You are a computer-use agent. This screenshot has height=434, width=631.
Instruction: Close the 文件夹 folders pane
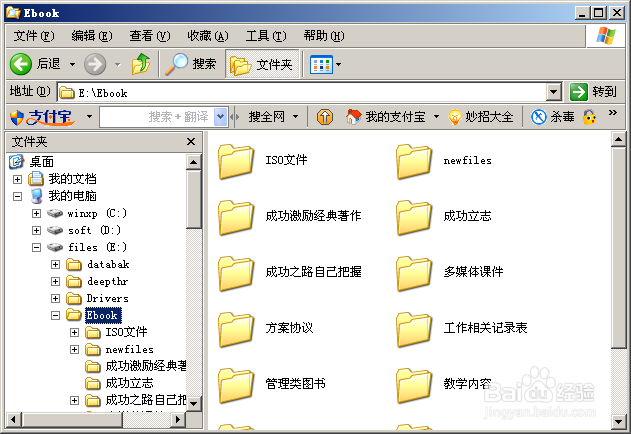click(191, 141)
